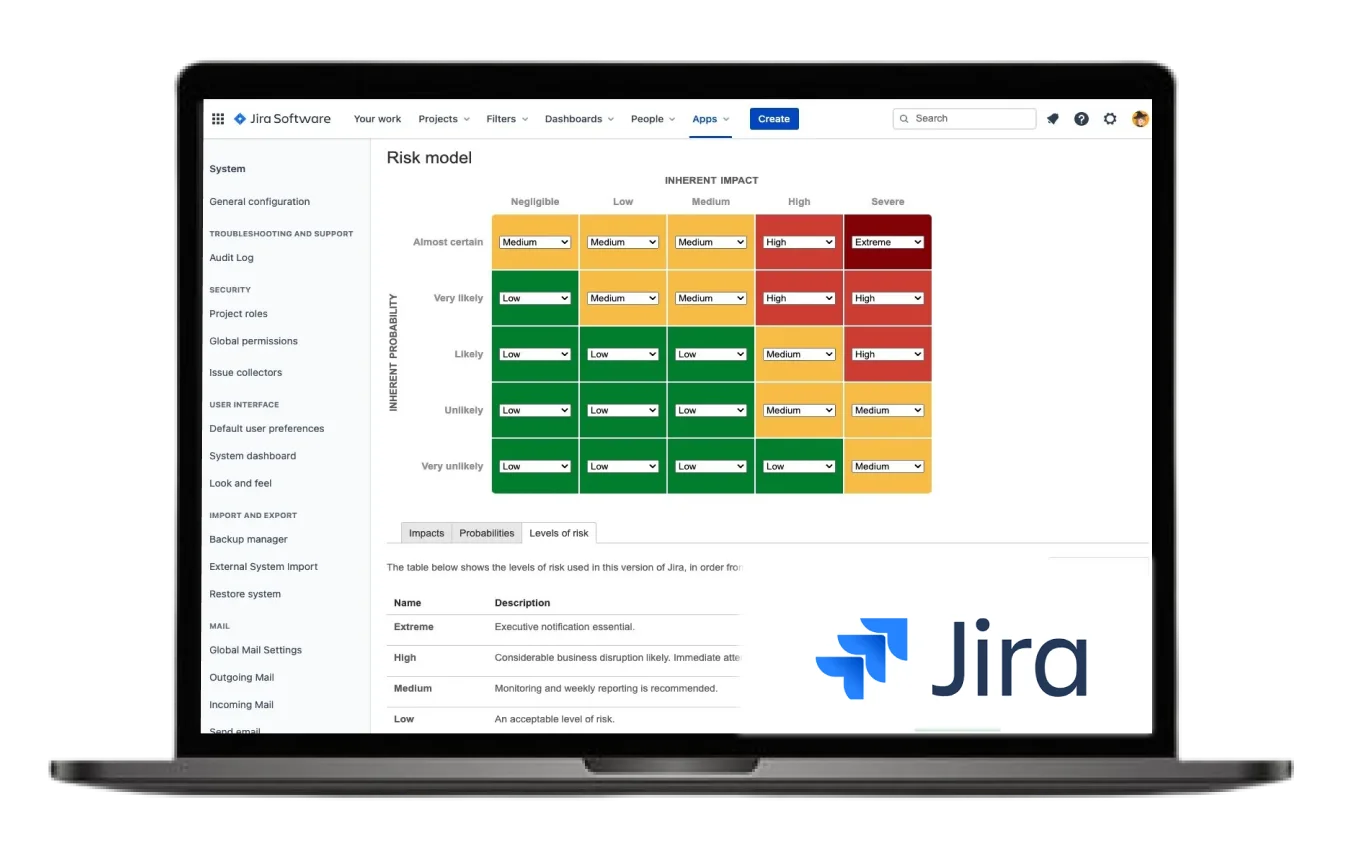
Task: Open Project roles in sidebar
Action: point(238,314)
